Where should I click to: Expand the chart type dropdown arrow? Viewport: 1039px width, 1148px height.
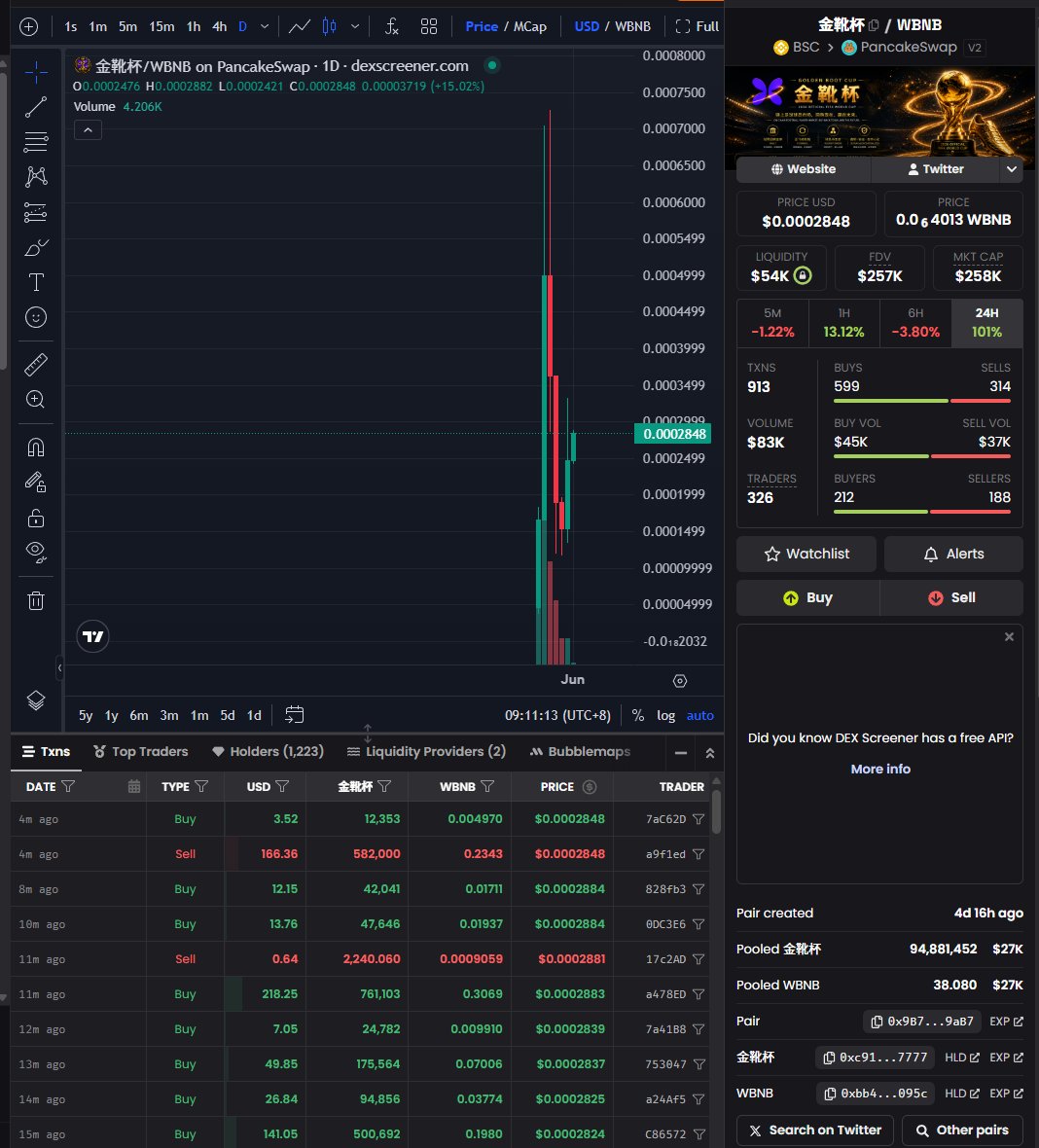(355, 26)
